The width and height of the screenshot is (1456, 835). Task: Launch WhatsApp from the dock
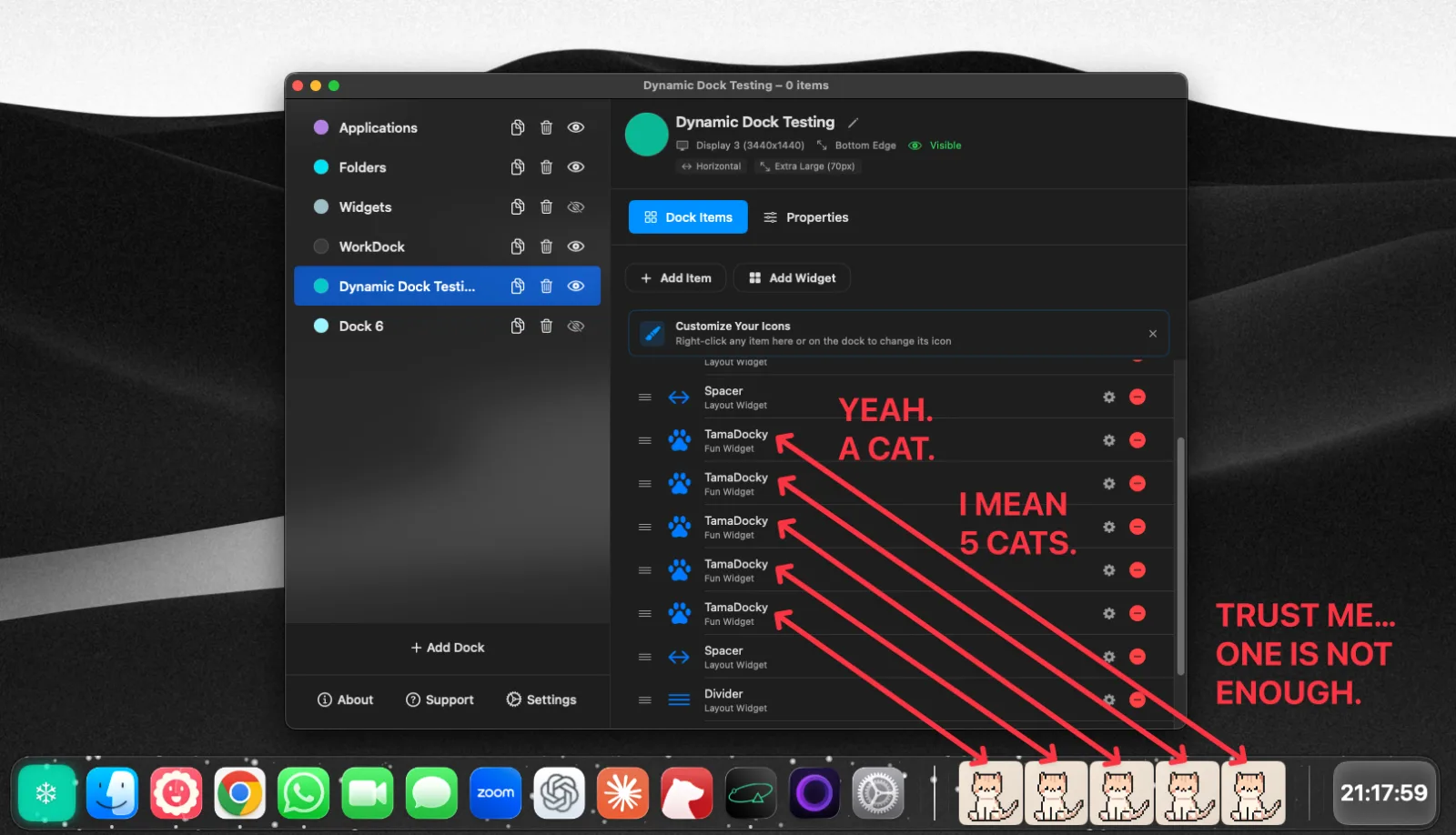pyautogui.click(x=303, y=793)
